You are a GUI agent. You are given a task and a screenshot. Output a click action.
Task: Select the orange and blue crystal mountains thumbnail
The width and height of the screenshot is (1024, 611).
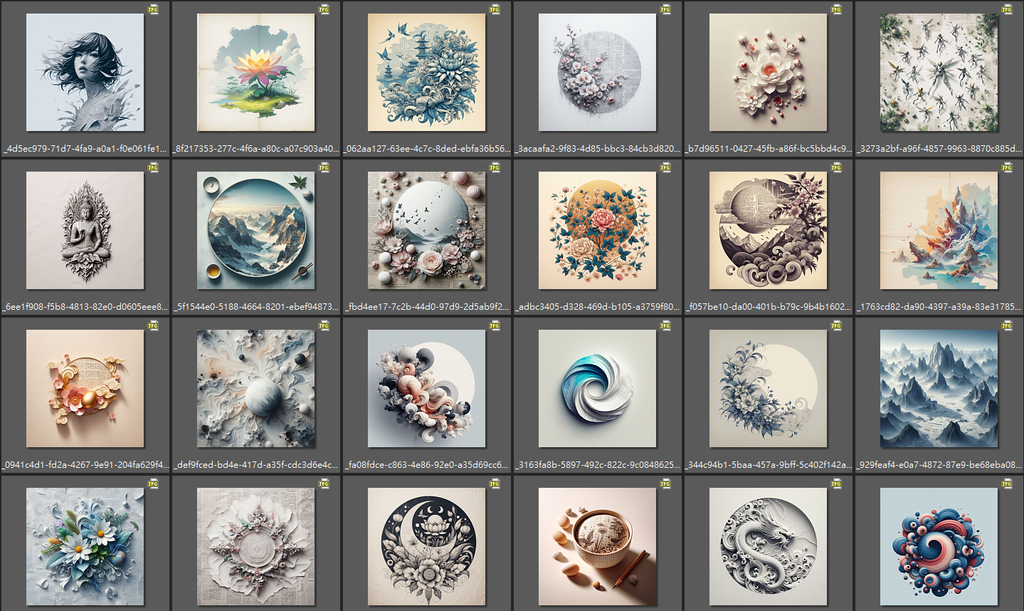point(939,230)
